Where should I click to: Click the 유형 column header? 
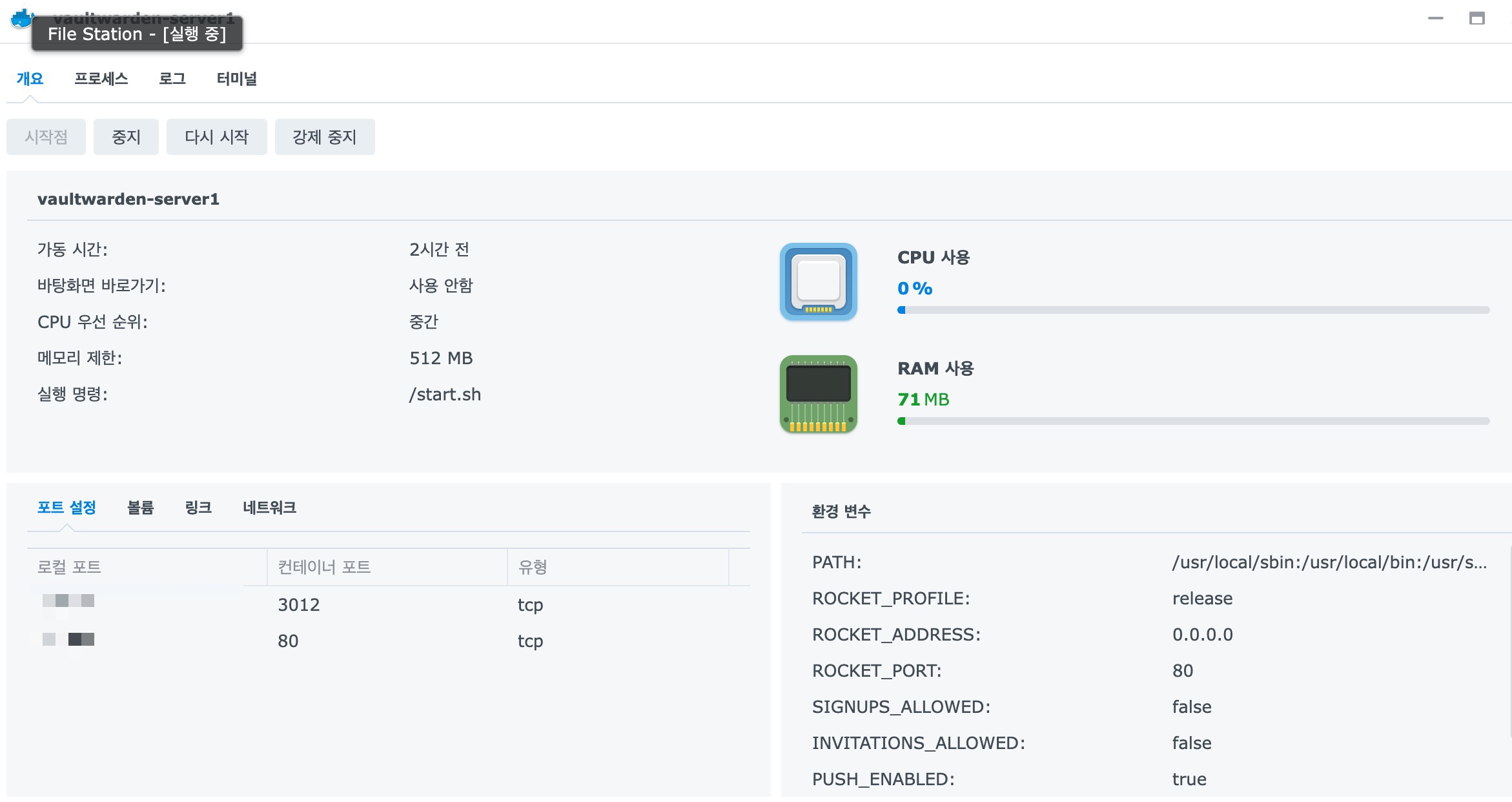618,567
